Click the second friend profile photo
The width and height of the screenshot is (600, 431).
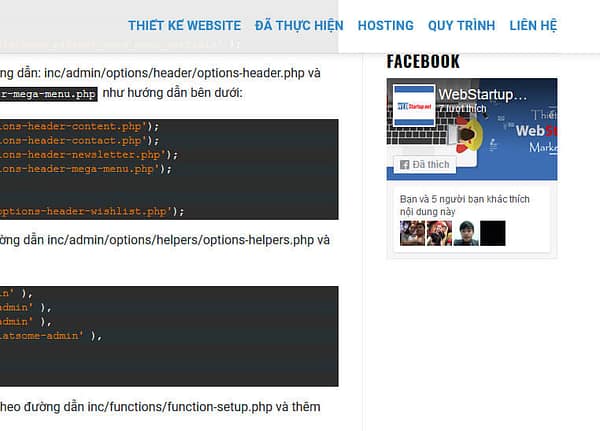tap(439, 233)
